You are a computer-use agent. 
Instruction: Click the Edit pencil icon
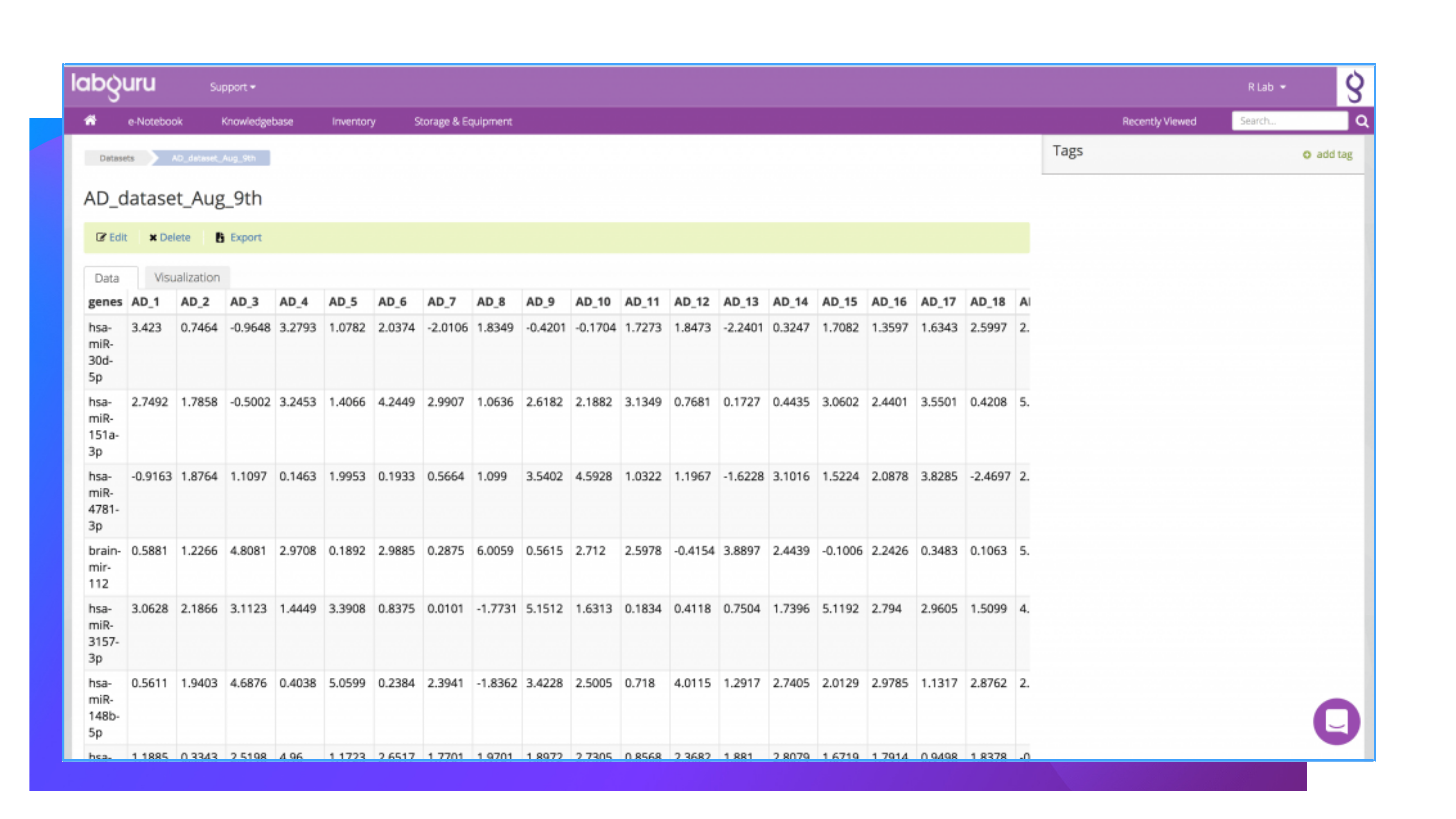pos(101,237)
